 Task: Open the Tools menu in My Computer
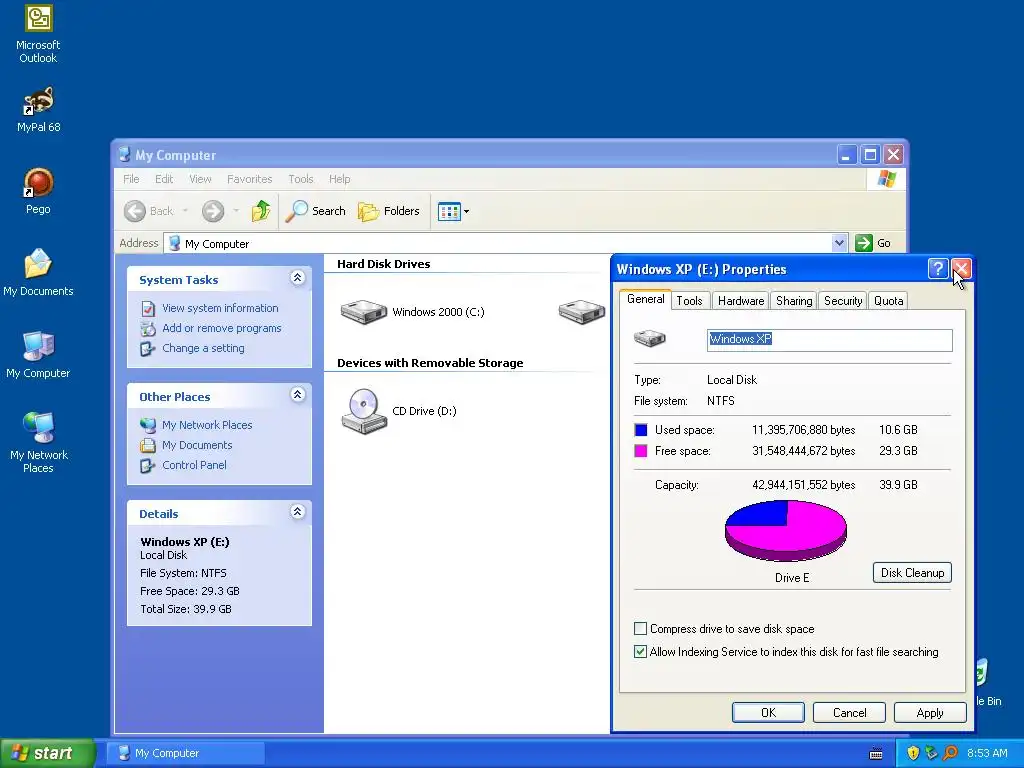pos(301,179)
